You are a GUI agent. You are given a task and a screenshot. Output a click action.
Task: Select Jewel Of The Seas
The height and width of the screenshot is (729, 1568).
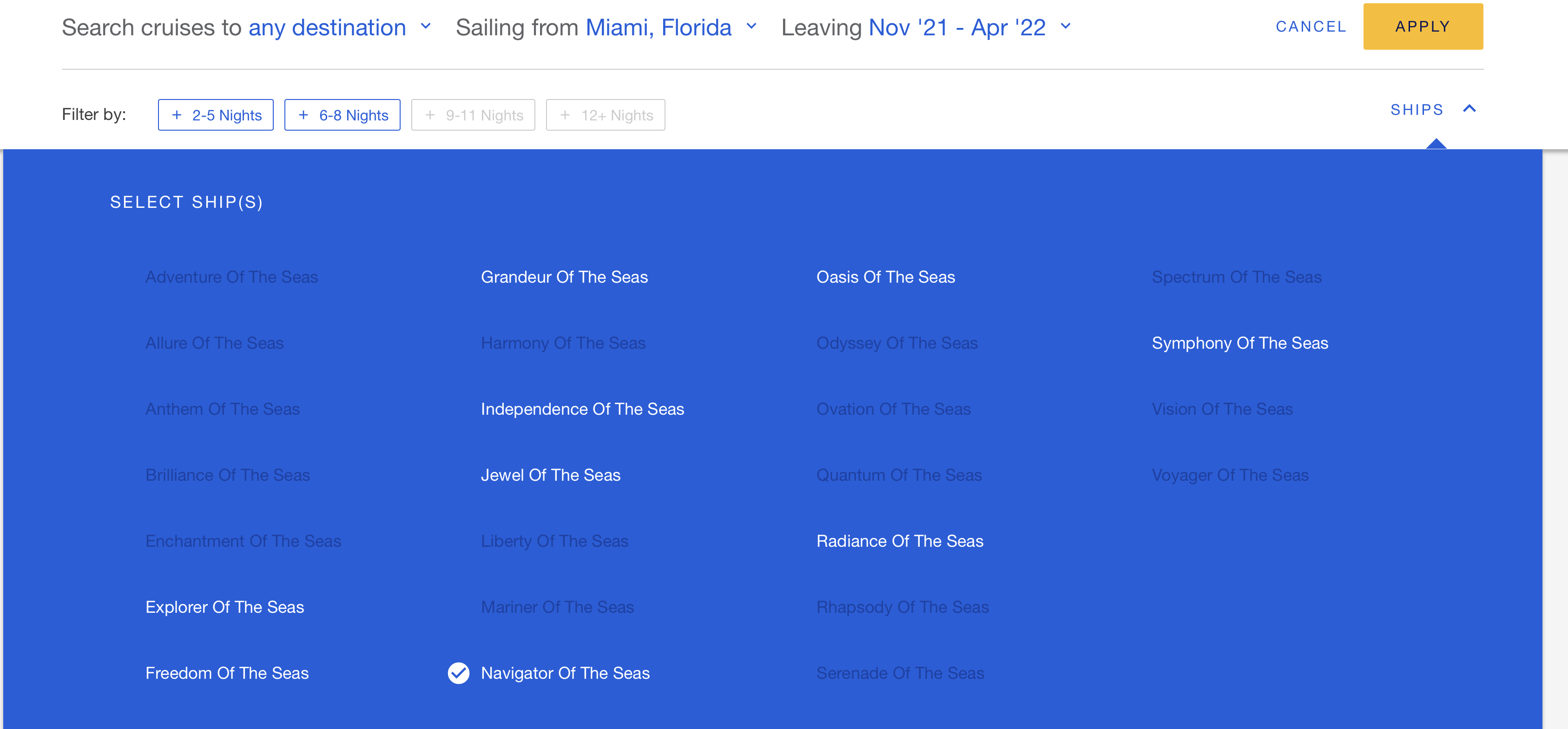click(550, 475)
